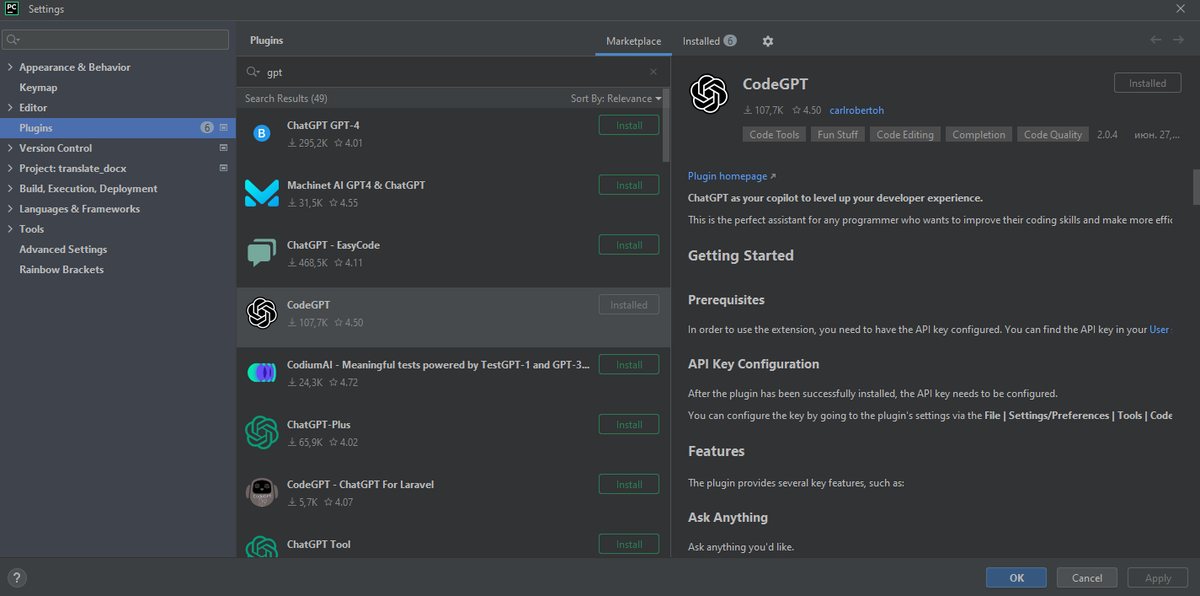This screenshot has width=1200, height=596.
Task: Navigate back with the left arrow
Action: tap(1156, 40)
